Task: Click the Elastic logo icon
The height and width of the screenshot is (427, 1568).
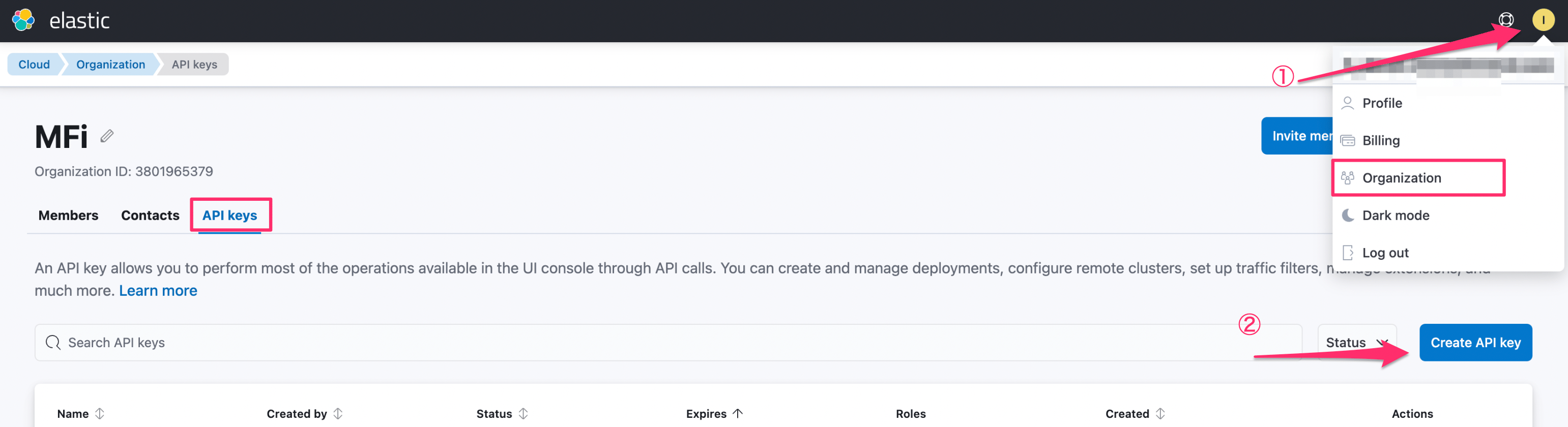Action: pos(23,20)
